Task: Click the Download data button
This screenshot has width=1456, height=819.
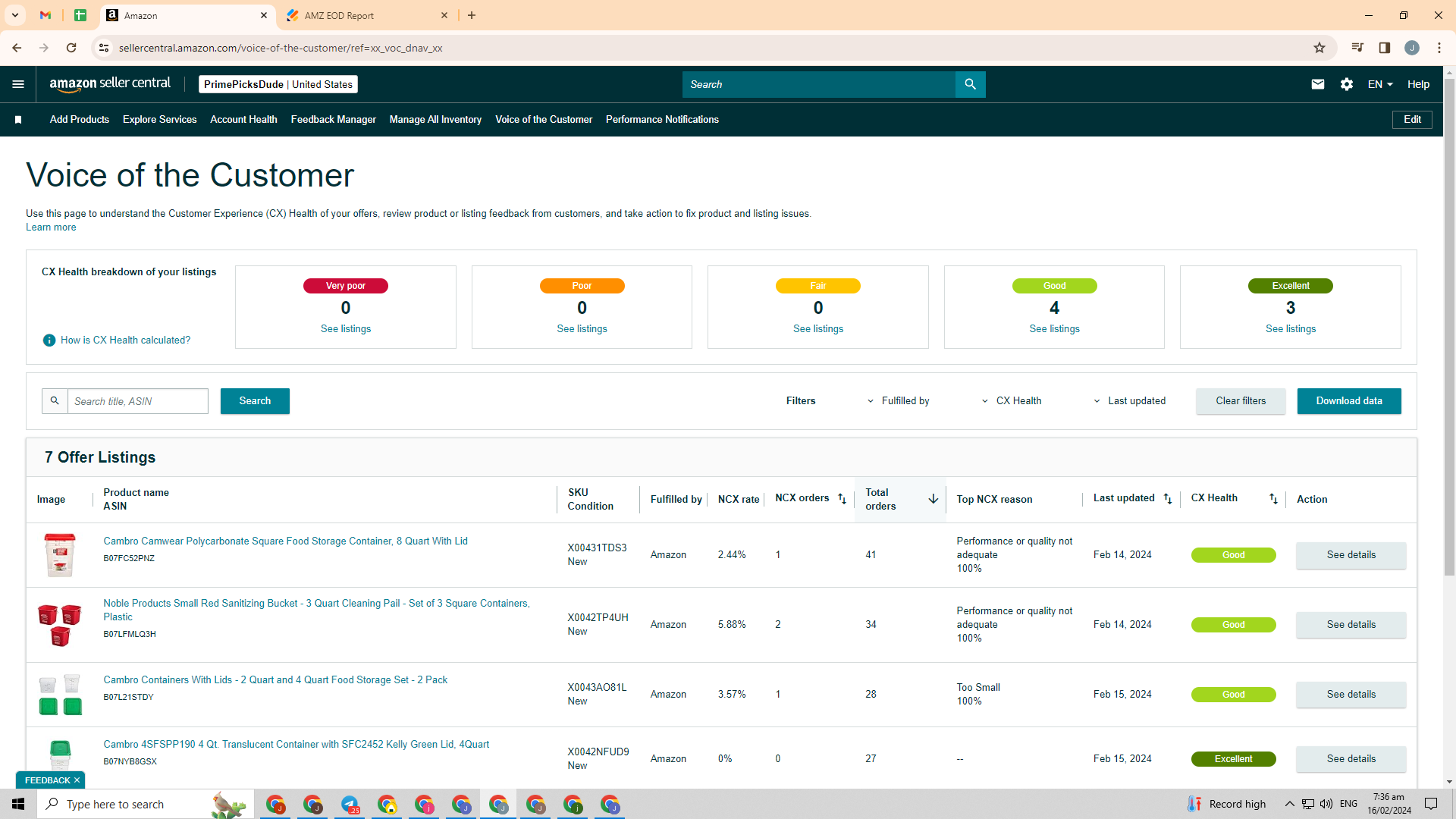Action: click(1349, 401)
